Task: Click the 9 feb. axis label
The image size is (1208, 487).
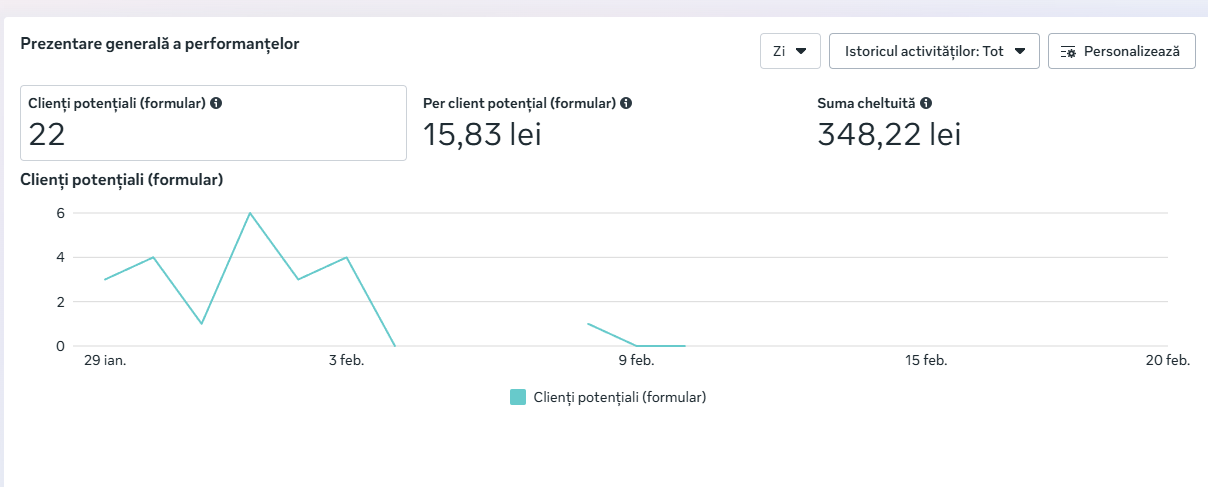Action: click(636, 360)
